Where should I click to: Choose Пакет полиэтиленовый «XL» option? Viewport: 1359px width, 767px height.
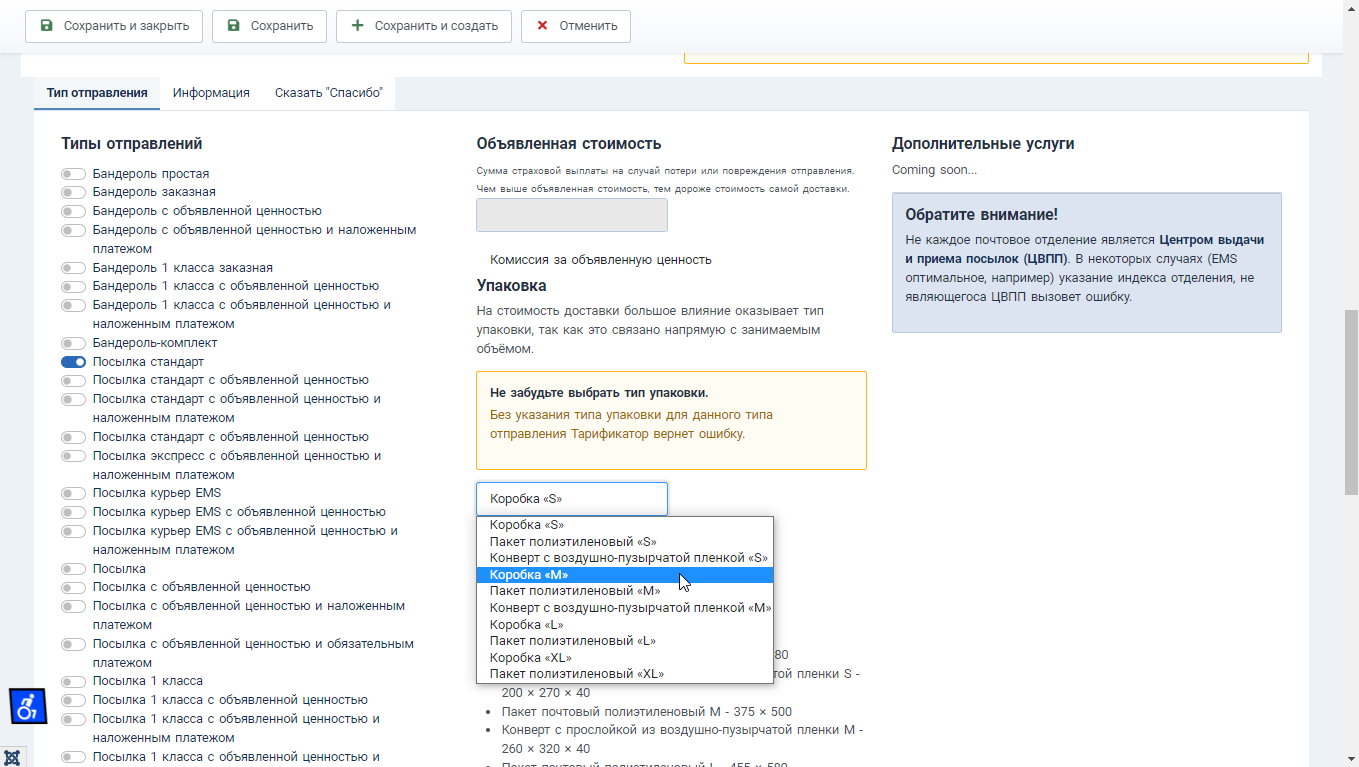pyautogui.click(x=625, y=674)
